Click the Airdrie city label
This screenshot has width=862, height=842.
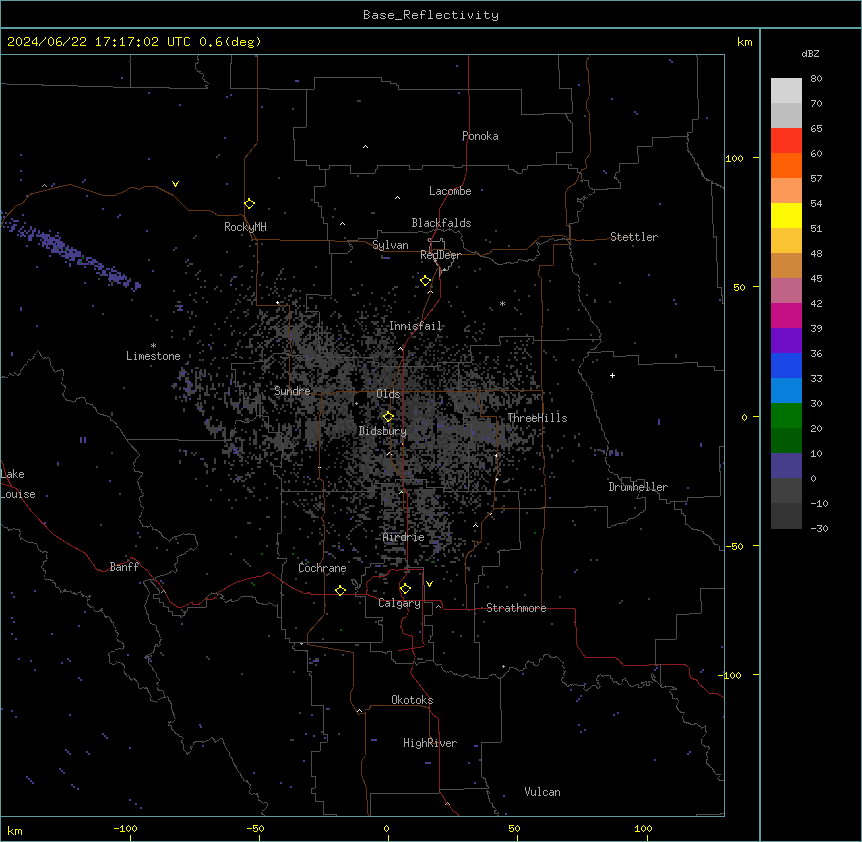403,537
